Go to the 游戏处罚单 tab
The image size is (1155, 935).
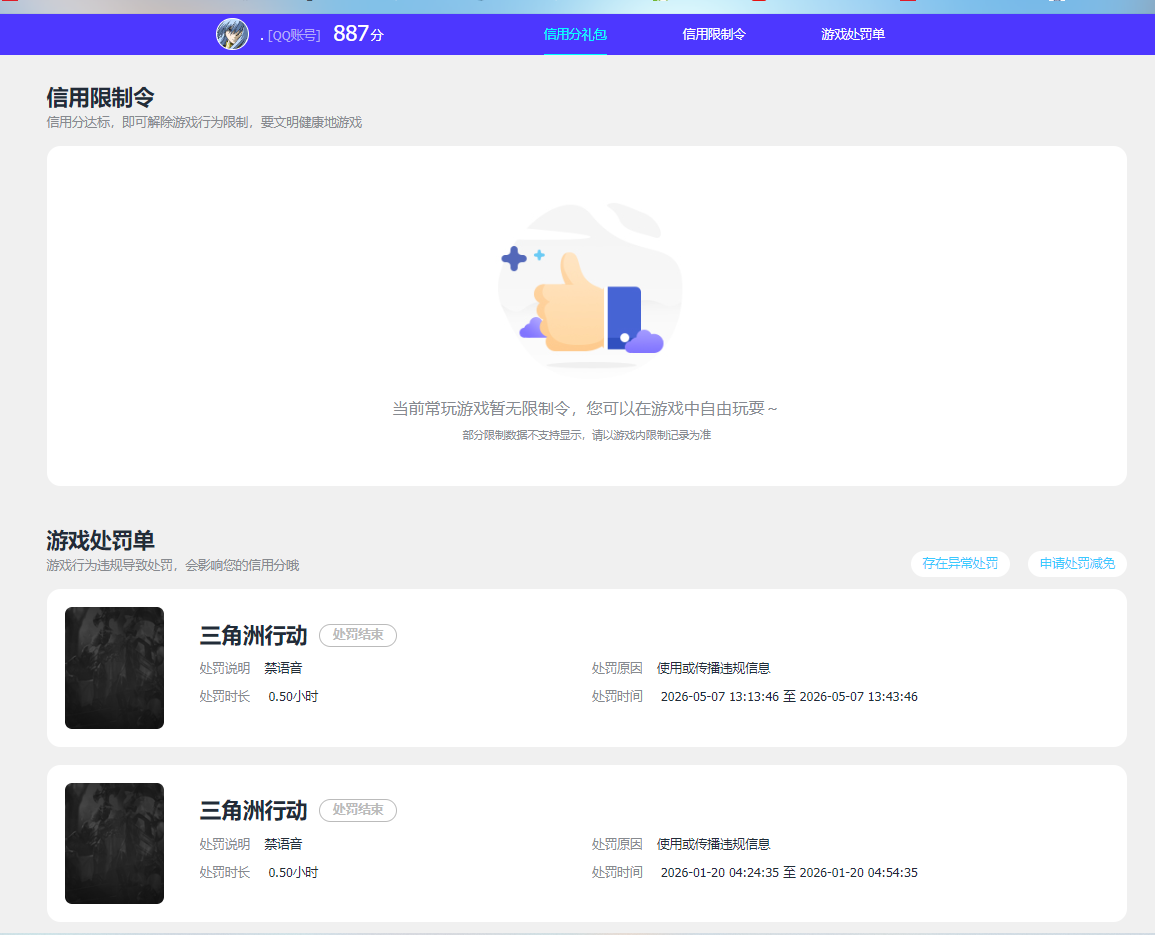[x=853, y=34]
